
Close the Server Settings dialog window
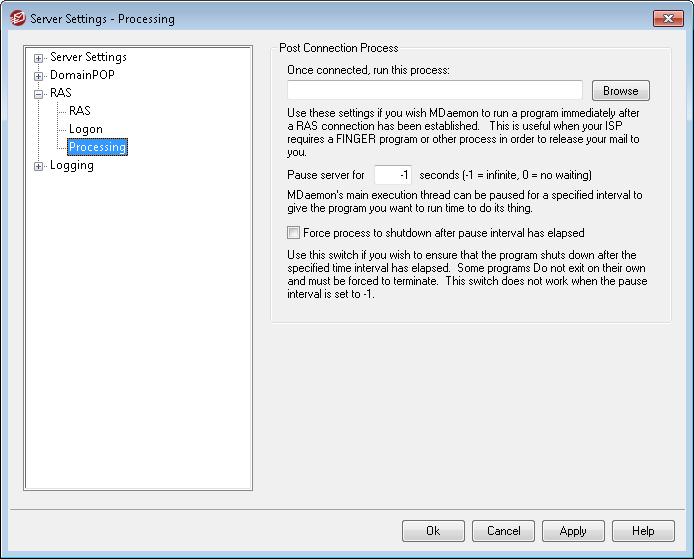click(667, 18)
